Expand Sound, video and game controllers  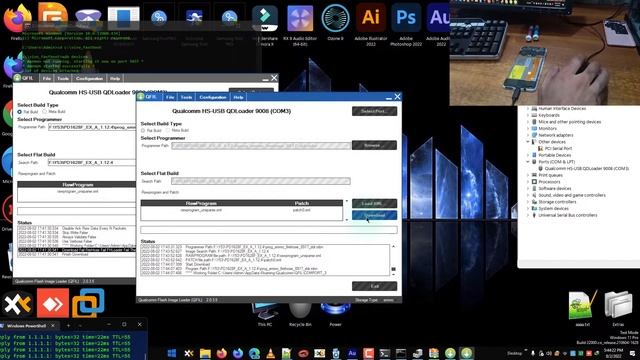528,195
